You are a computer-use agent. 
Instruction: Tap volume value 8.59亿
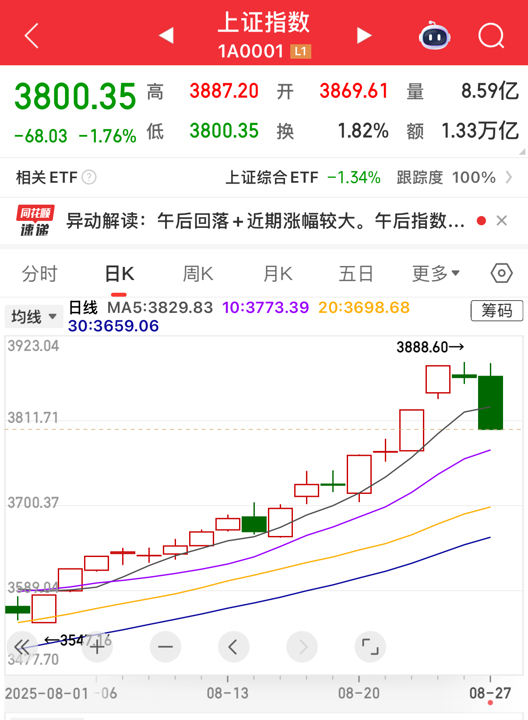pos(490,91)
